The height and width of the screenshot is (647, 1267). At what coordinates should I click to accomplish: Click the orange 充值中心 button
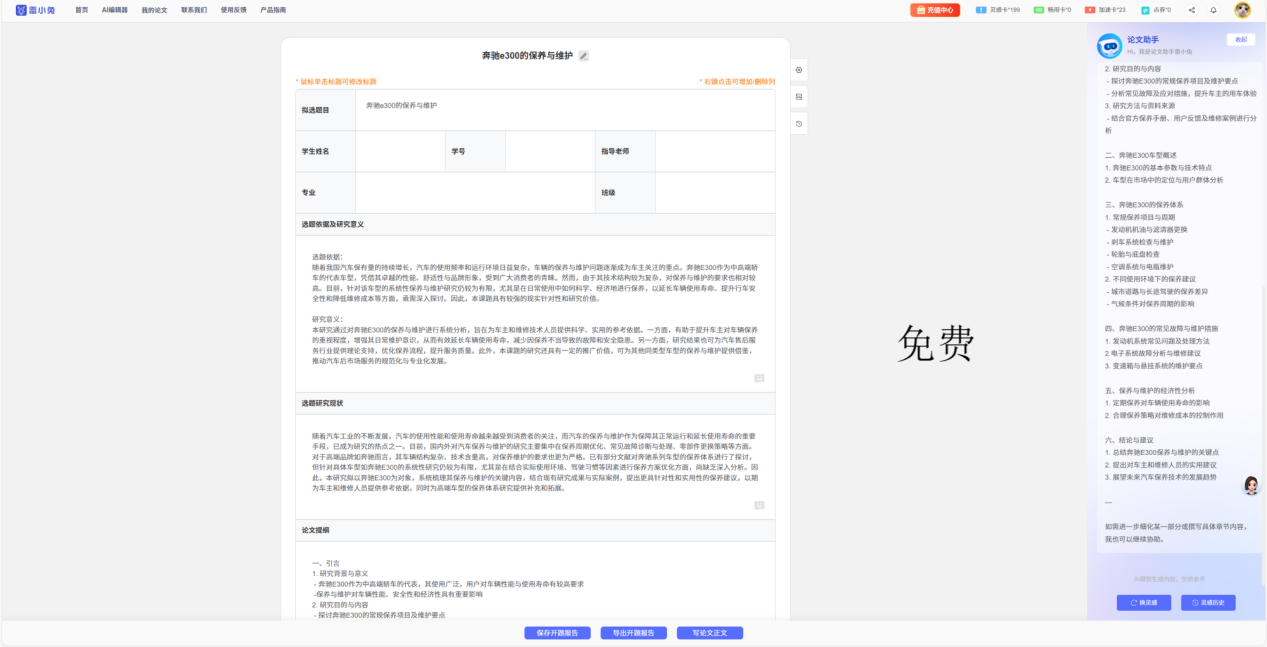coord(935,10)
